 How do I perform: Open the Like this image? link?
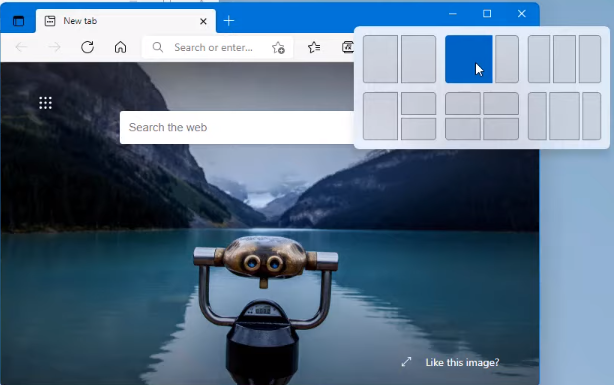(x=462, y=363)
